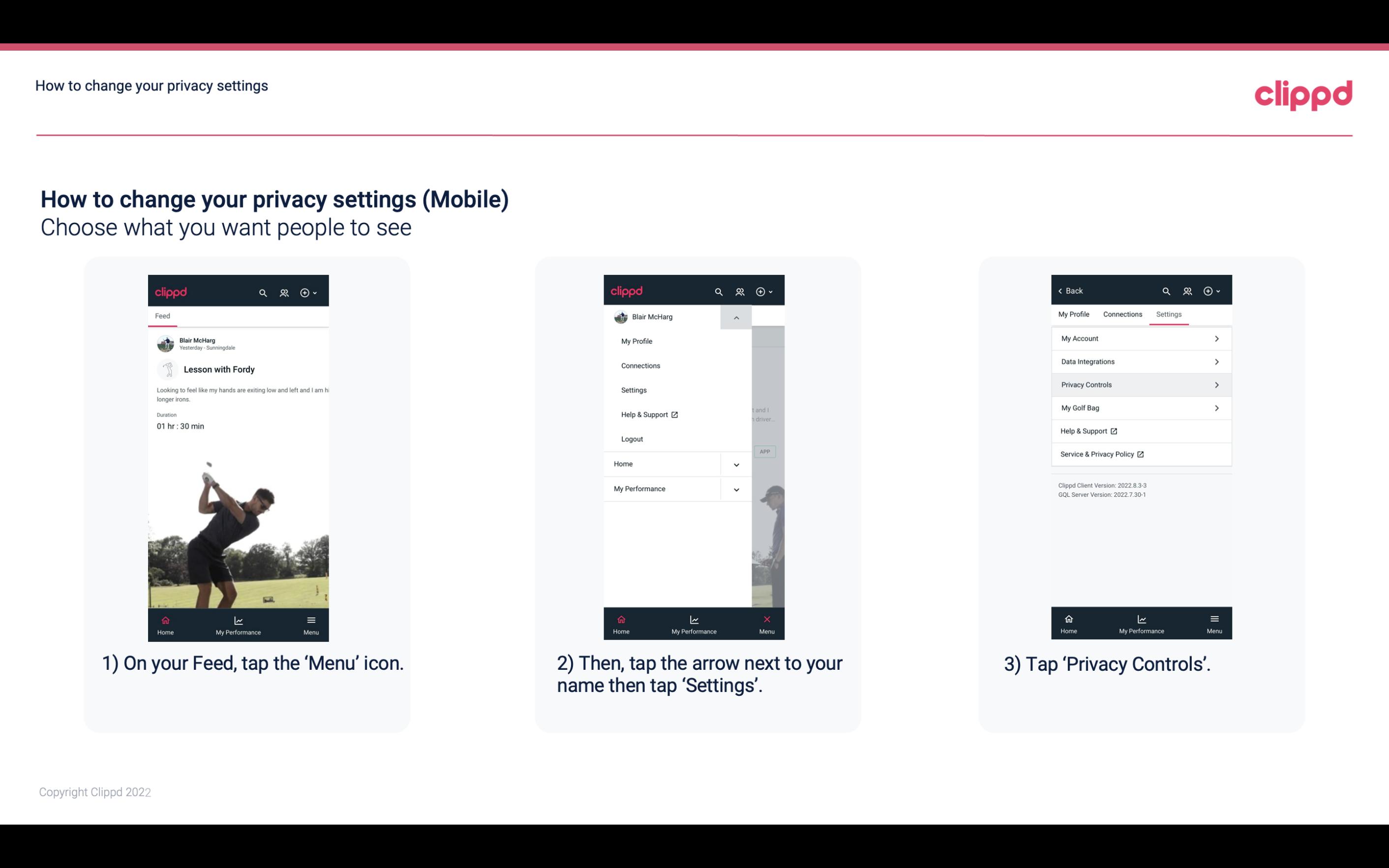
Task: Tap the clippd logo in the app header
Action: 172,291
